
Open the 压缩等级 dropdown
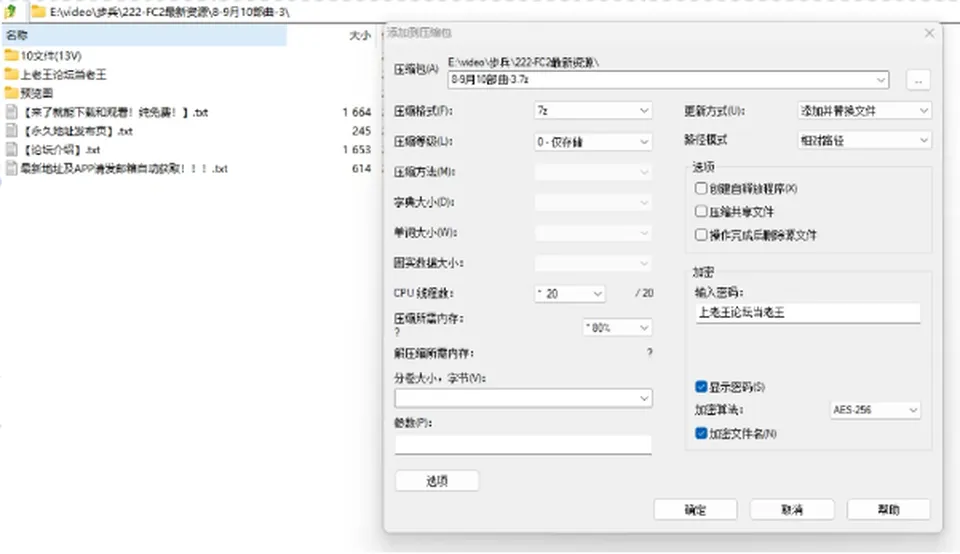593,141
